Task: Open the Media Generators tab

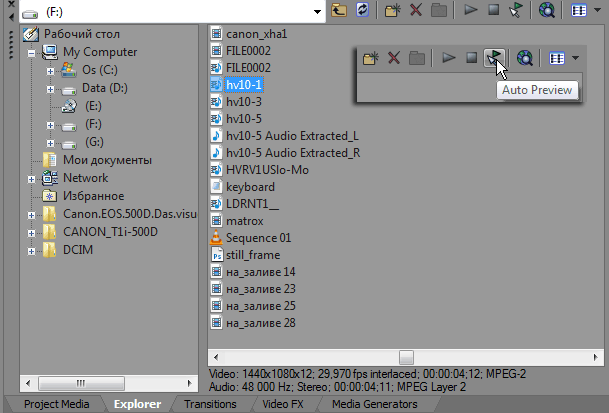Action: click(x=374, y=404)
